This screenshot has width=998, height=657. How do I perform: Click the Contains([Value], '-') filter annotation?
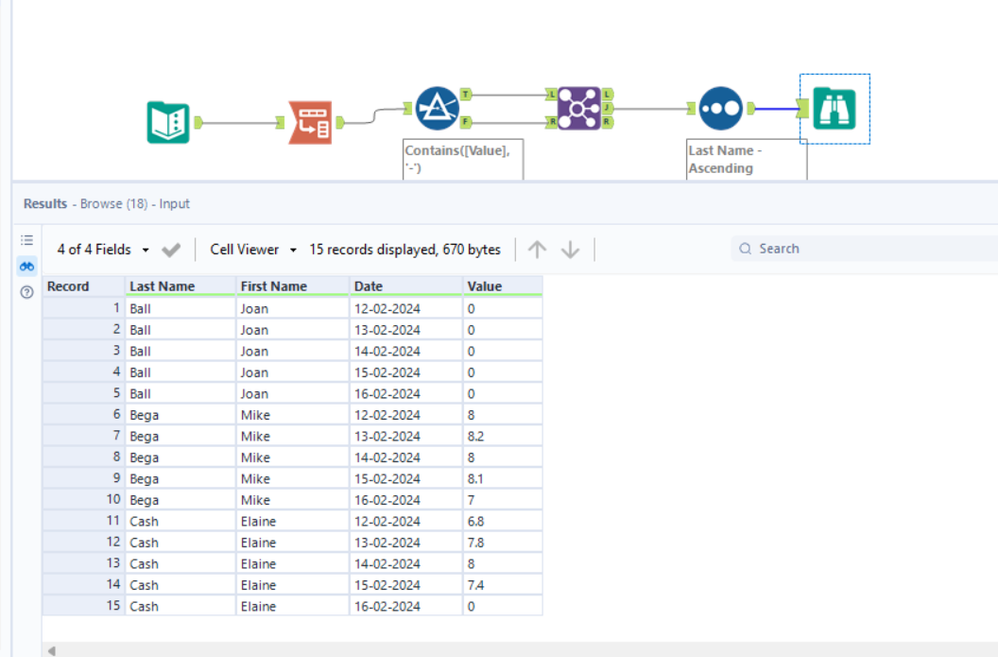[463, 159]
